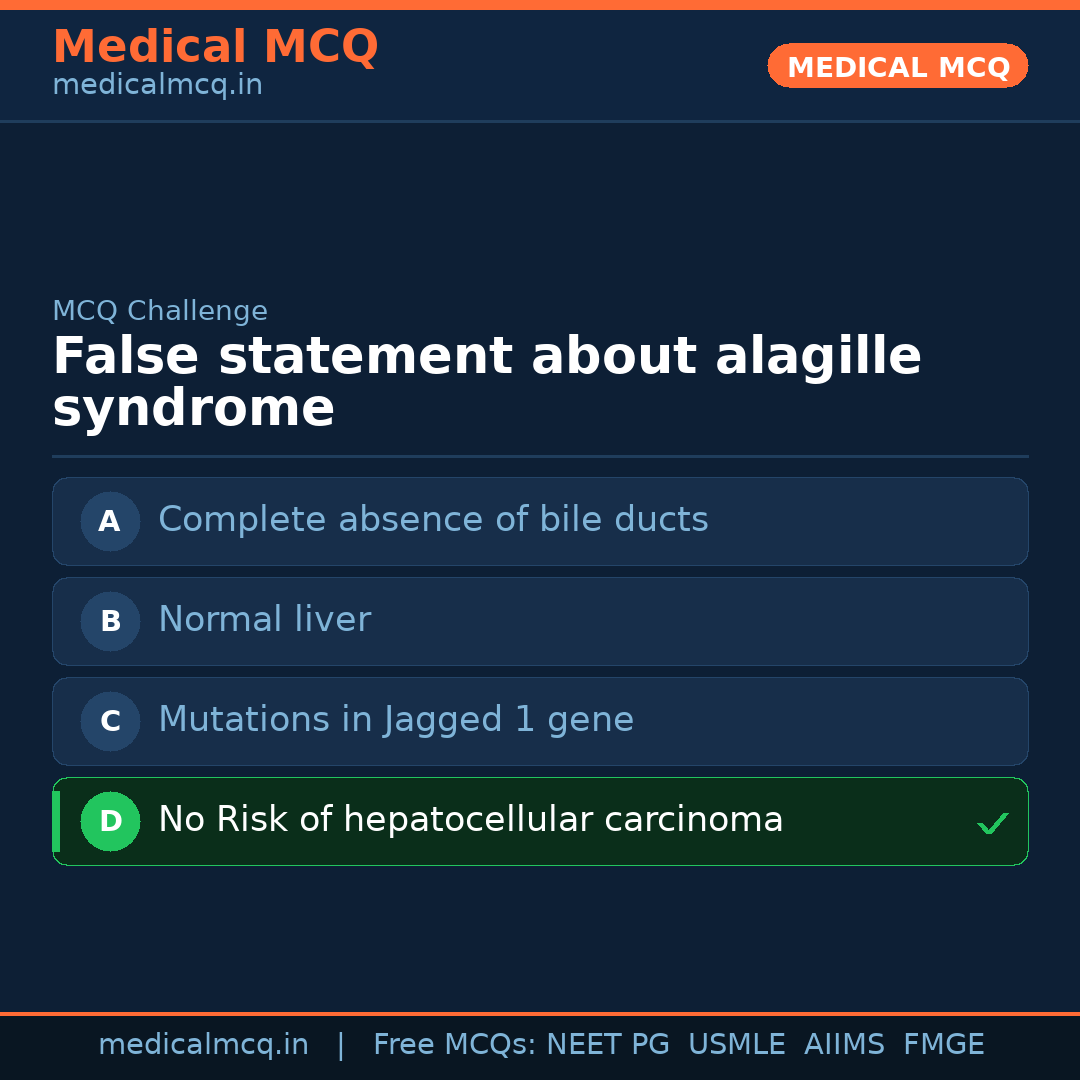Click the green letter D badge icon
This screenshot has width=1080, height=1080.
pos(110,821)
